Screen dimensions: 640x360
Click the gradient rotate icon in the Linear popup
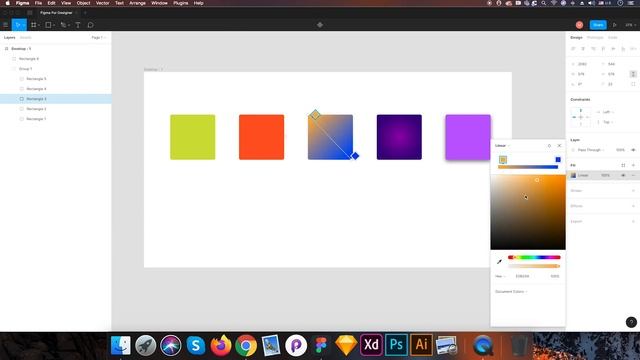coord(549,146)
